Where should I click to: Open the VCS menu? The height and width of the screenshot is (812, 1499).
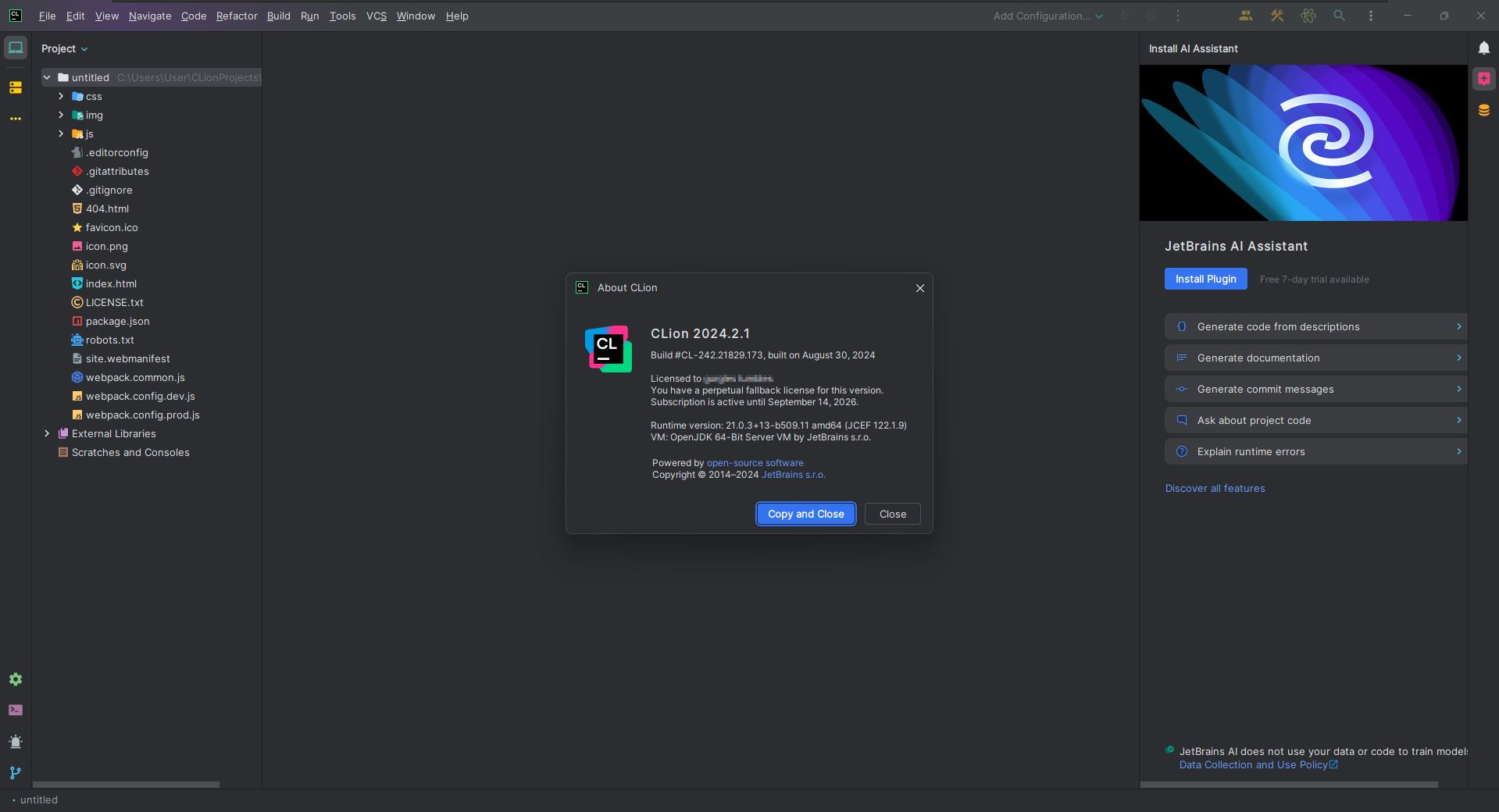pos(377,16)
